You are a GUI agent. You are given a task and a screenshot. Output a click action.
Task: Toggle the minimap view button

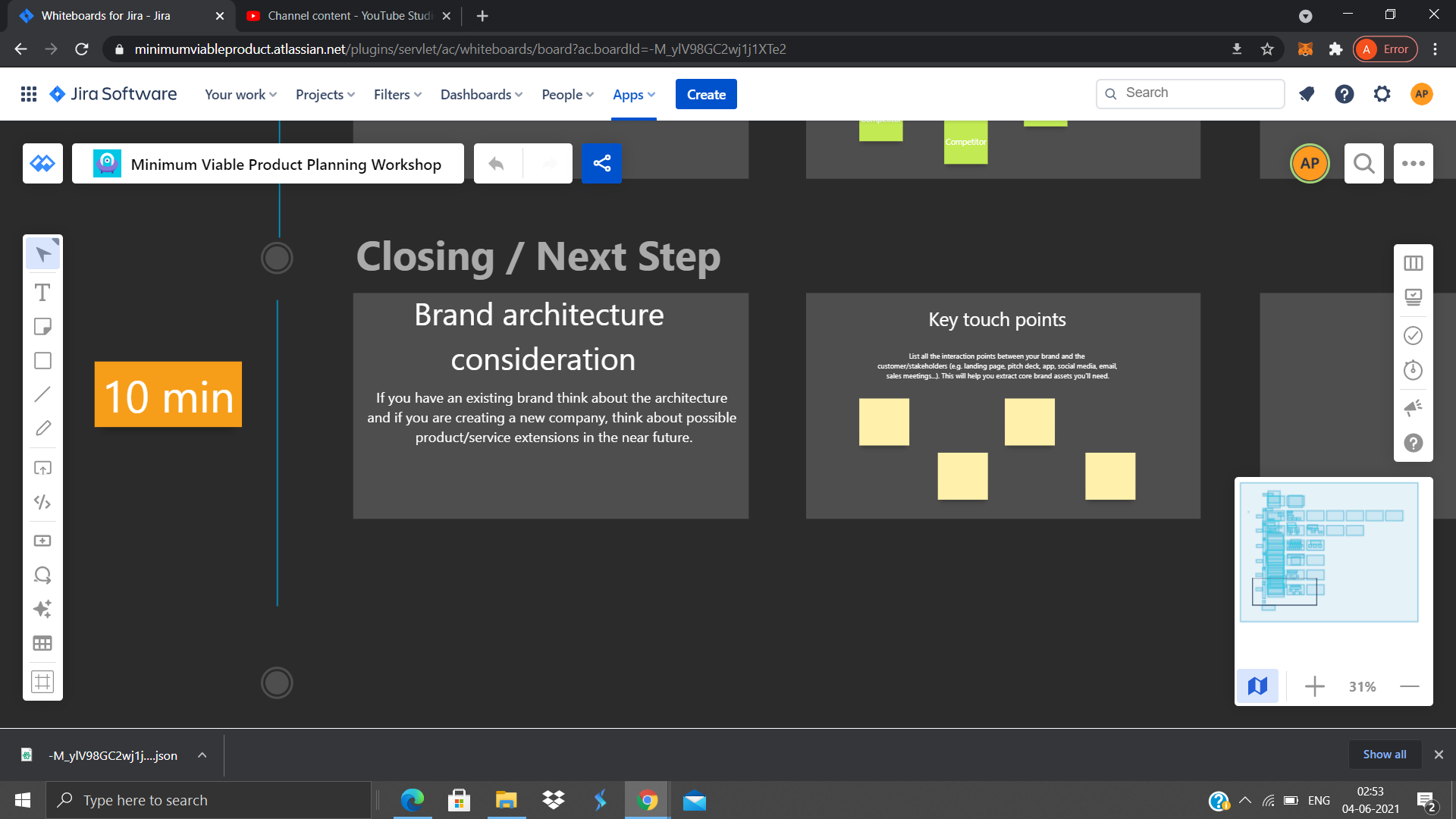click(x=1257, y=686)
